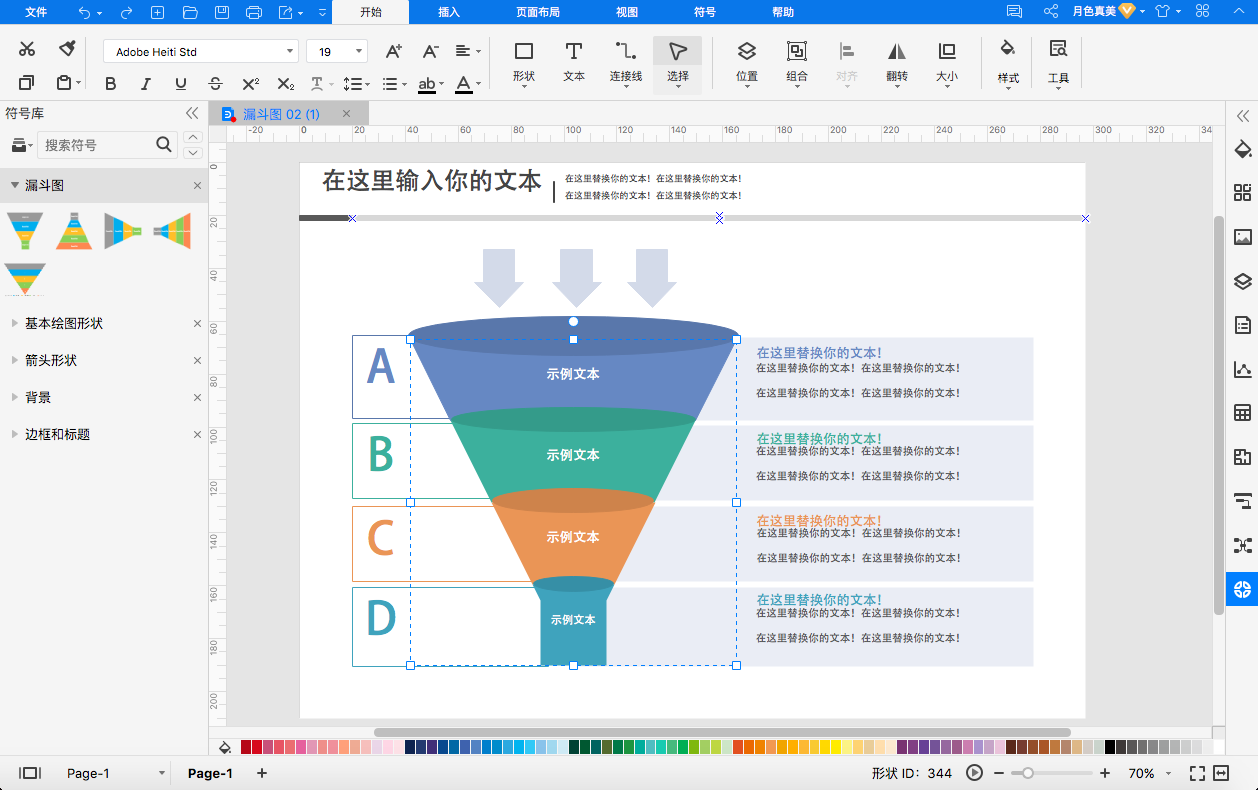Save the document with disk icon

(x=222, y=12)
